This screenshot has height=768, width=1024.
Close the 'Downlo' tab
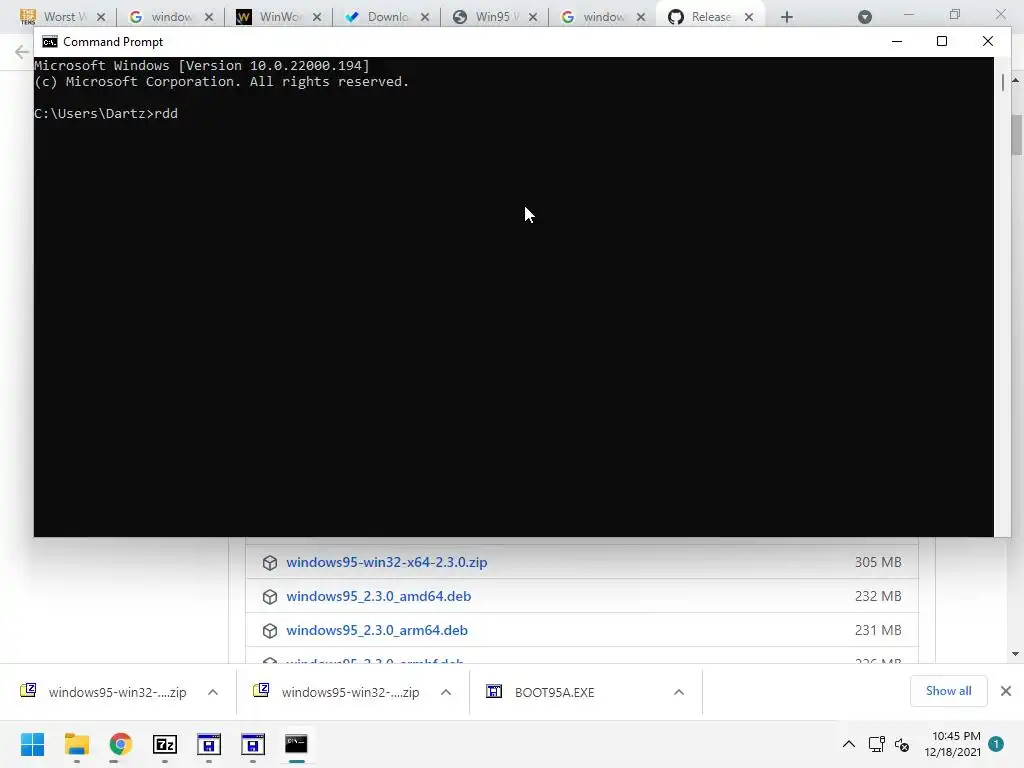424,18
